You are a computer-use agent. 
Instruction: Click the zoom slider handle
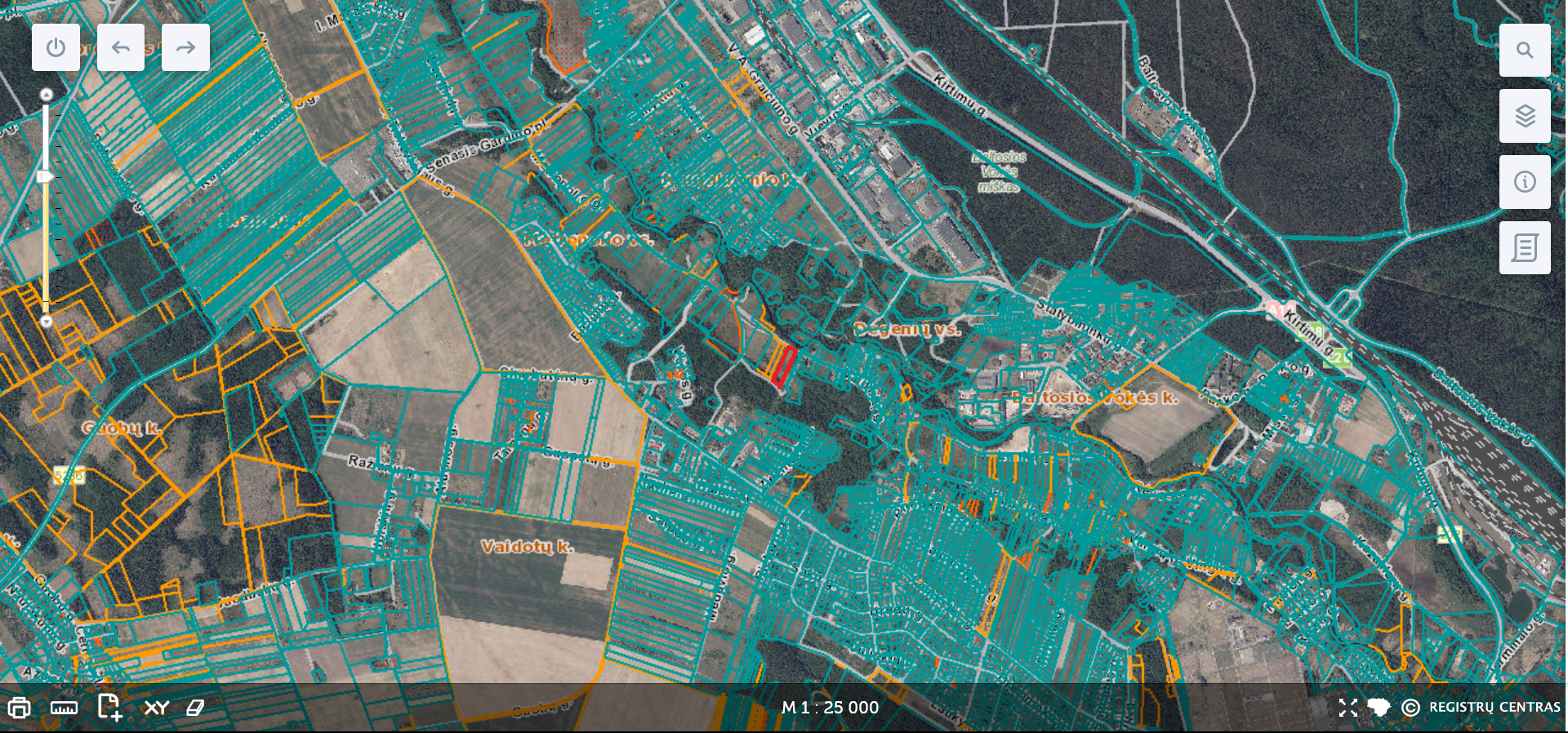click(x=46, y=176)
